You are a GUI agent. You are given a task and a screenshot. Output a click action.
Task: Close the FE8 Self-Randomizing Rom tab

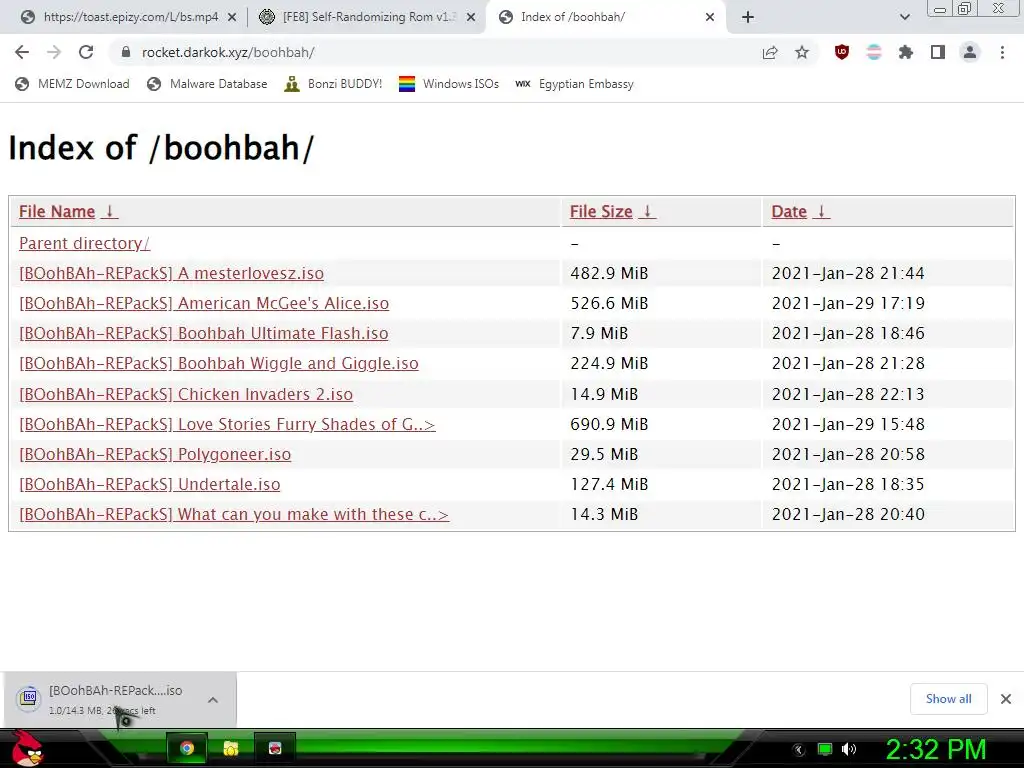(471, 17)
